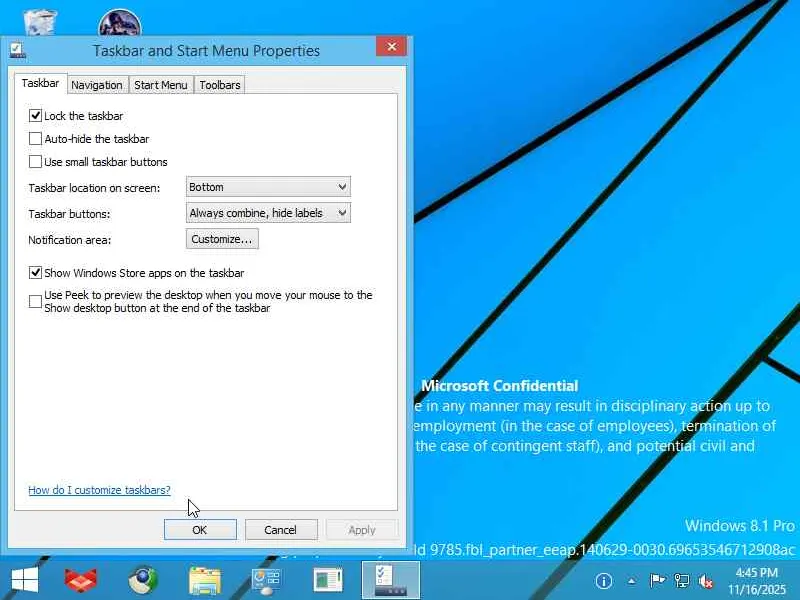Show hidden tray icons arrow

point(632,581)
